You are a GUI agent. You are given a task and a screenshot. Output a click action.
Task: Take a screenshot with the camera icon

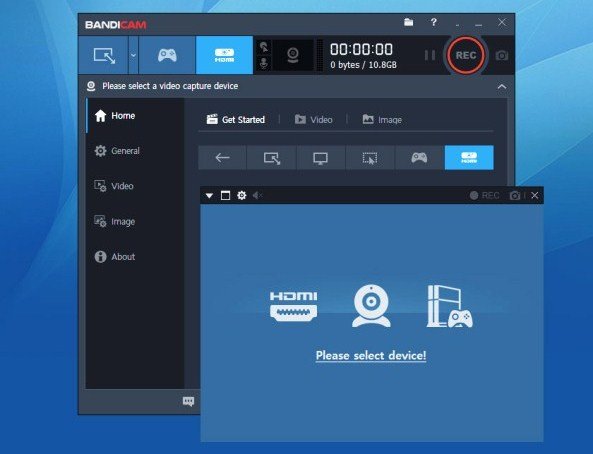(x=502, y=56)
